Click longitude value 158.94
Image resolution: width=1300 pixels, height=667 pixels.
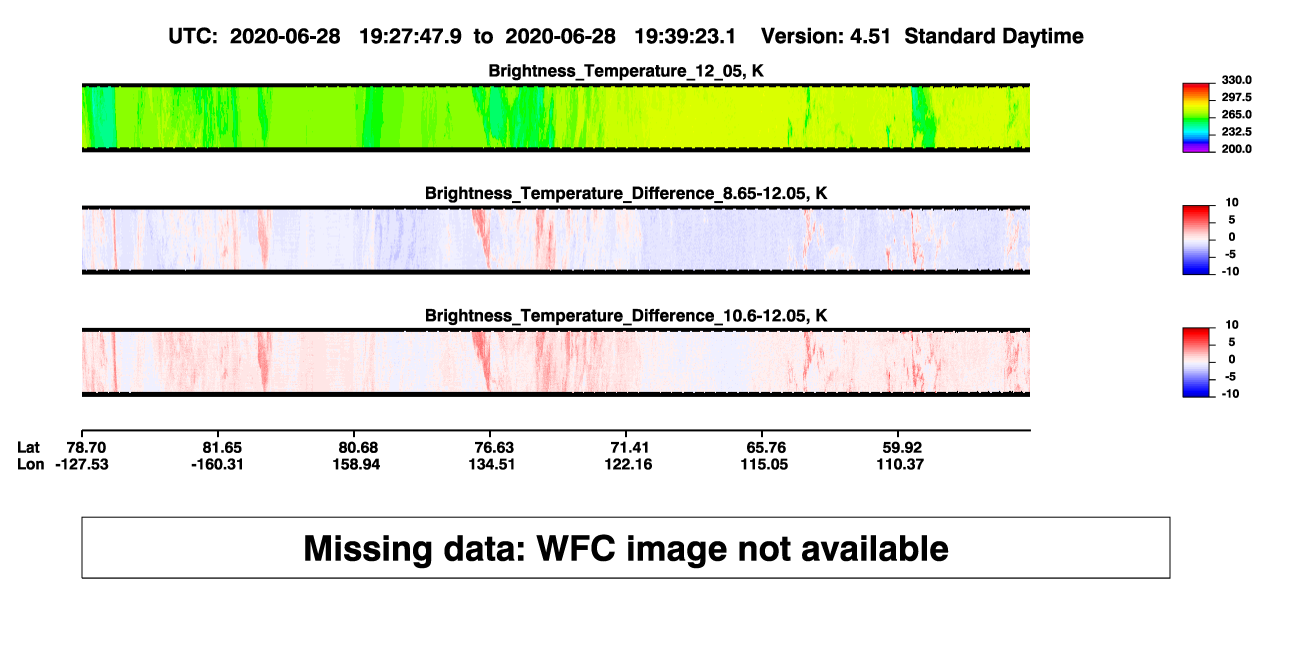(356, 464)
